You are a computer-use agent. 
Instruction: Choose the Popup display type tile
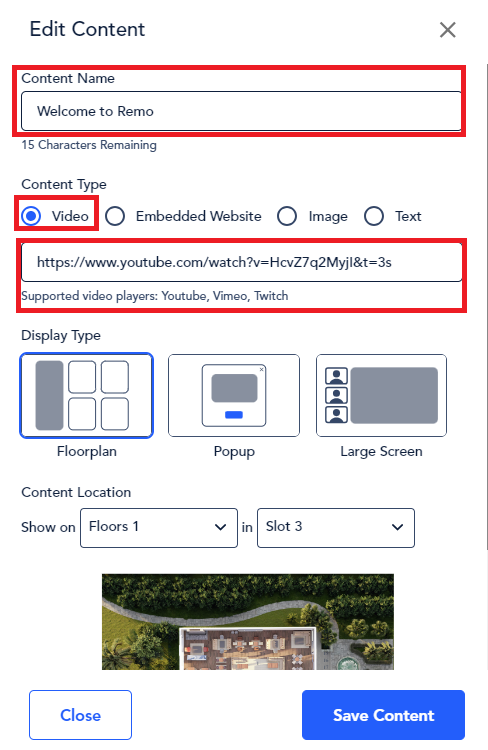click(x=234, y=396)
